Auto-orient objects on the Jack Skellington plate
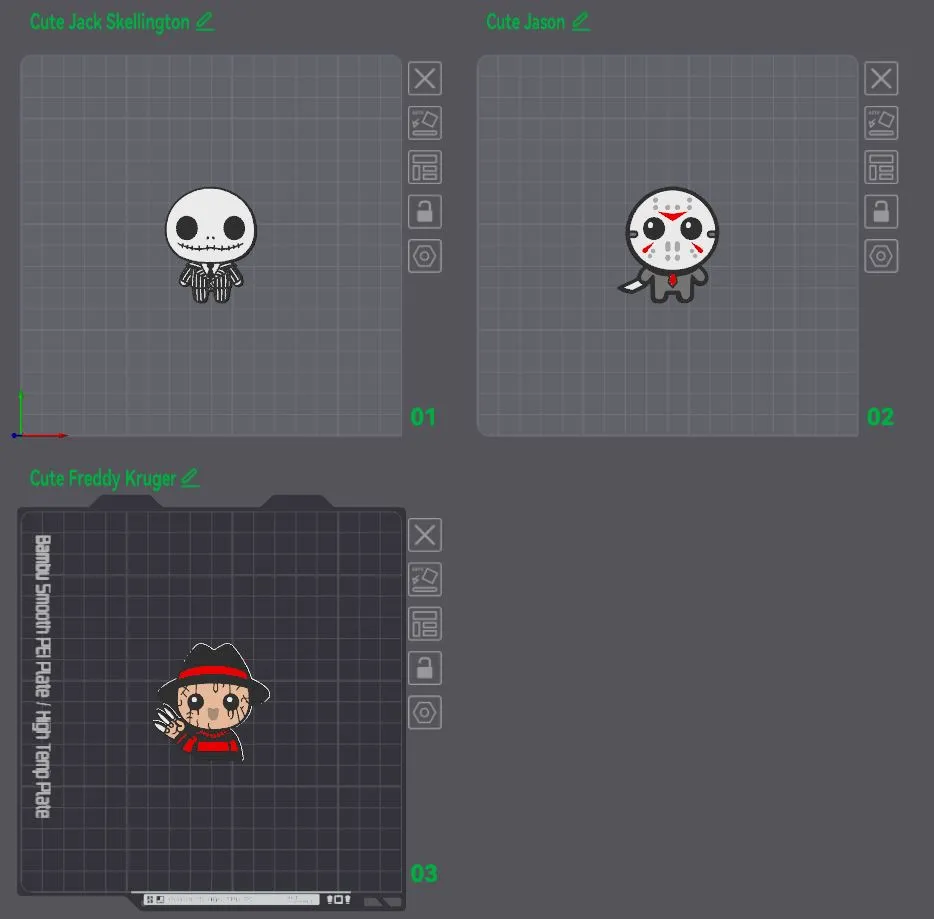934x919 pixels. [424, 122]
